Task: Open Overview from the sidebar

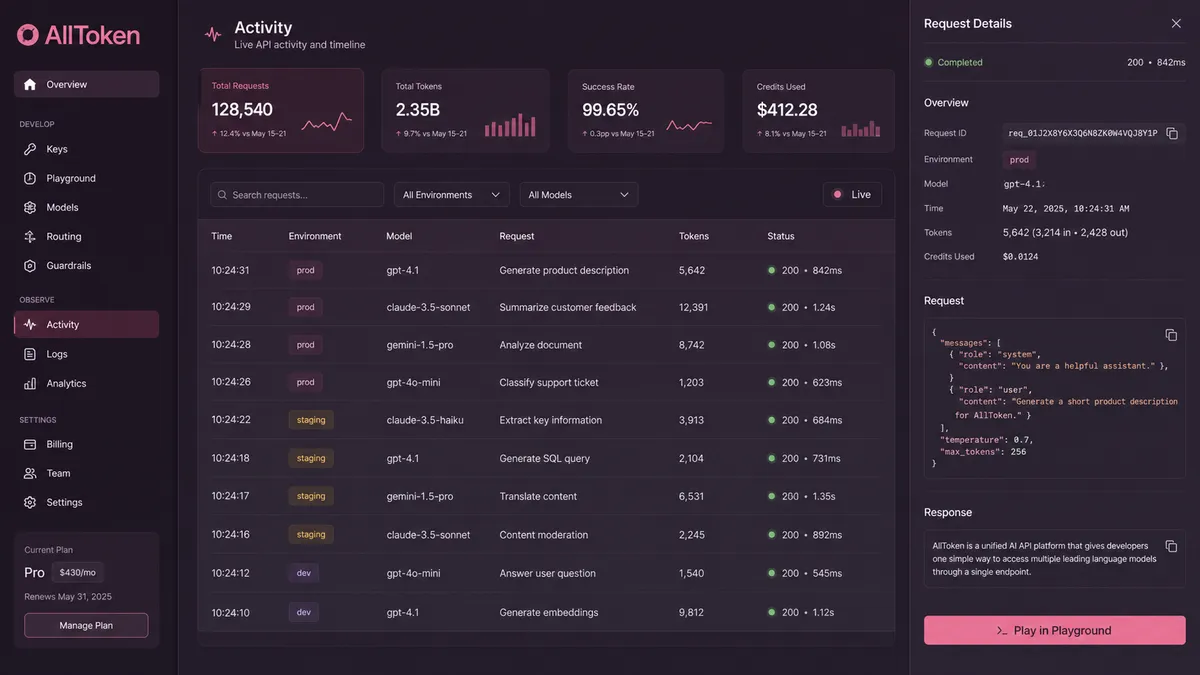Action: tap(86, 84)
